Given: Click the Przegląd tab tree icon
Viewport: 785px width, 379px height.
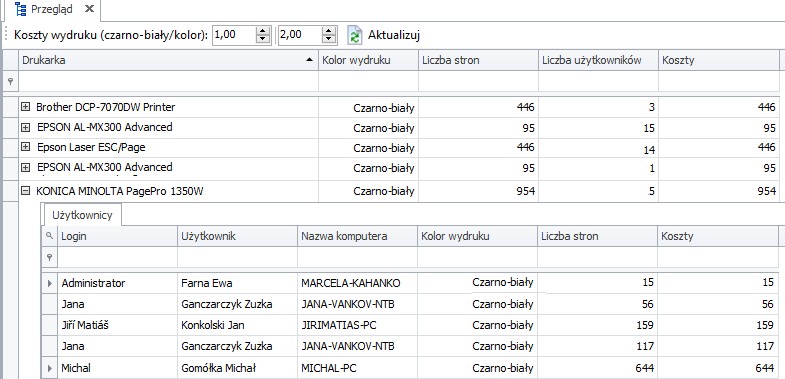Looking at the screenshot, I should coord(21,9).
